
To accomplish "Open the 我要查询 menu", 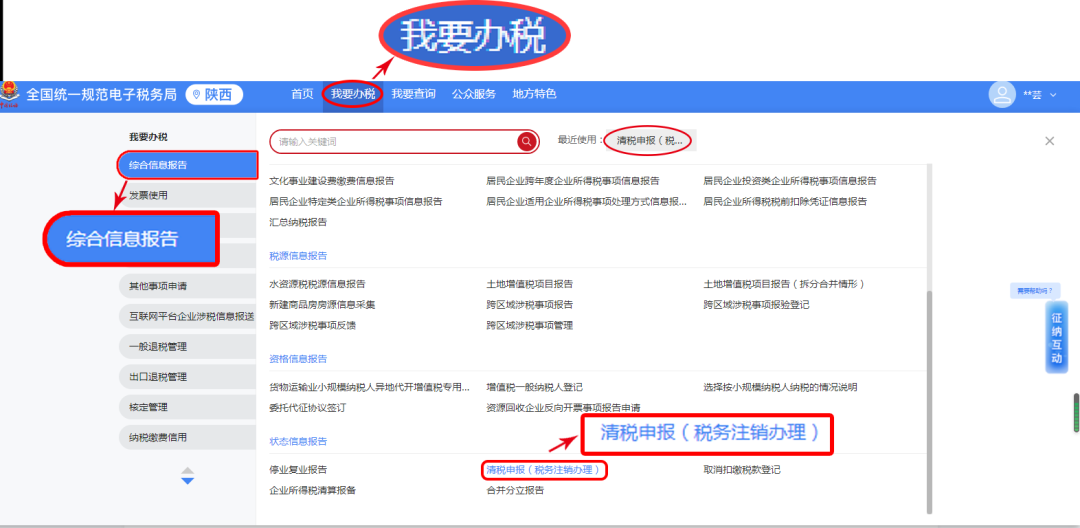I will [x=413, y=94].
